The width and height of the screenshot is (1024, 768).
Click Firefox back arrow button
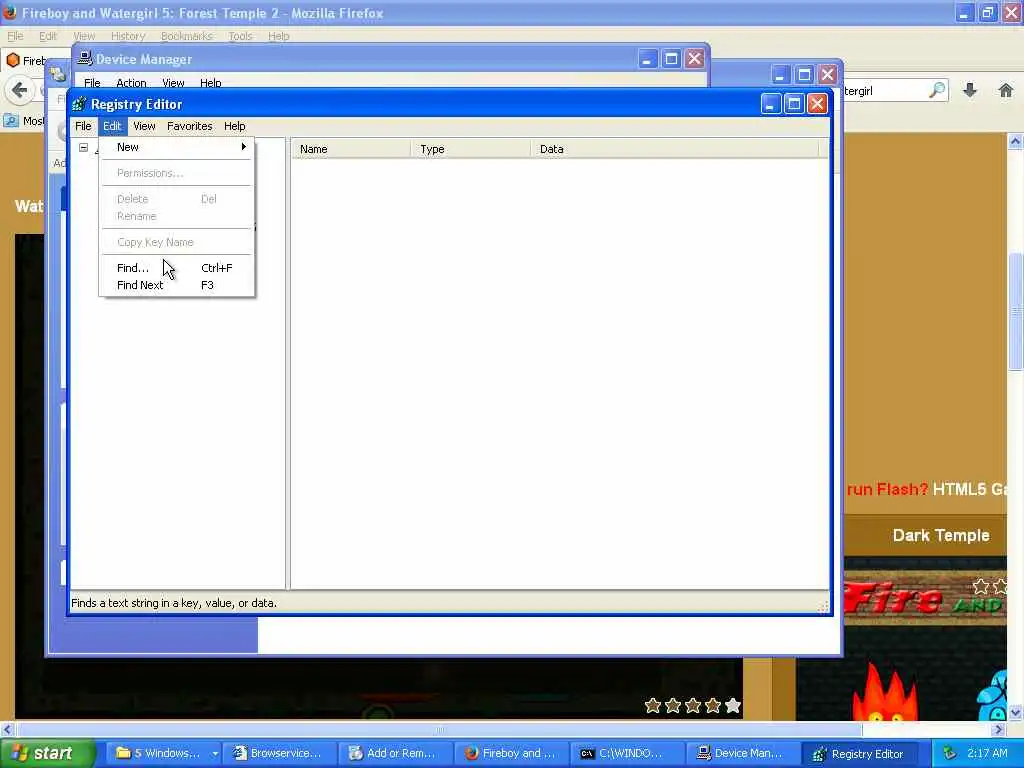coord(20,90)
